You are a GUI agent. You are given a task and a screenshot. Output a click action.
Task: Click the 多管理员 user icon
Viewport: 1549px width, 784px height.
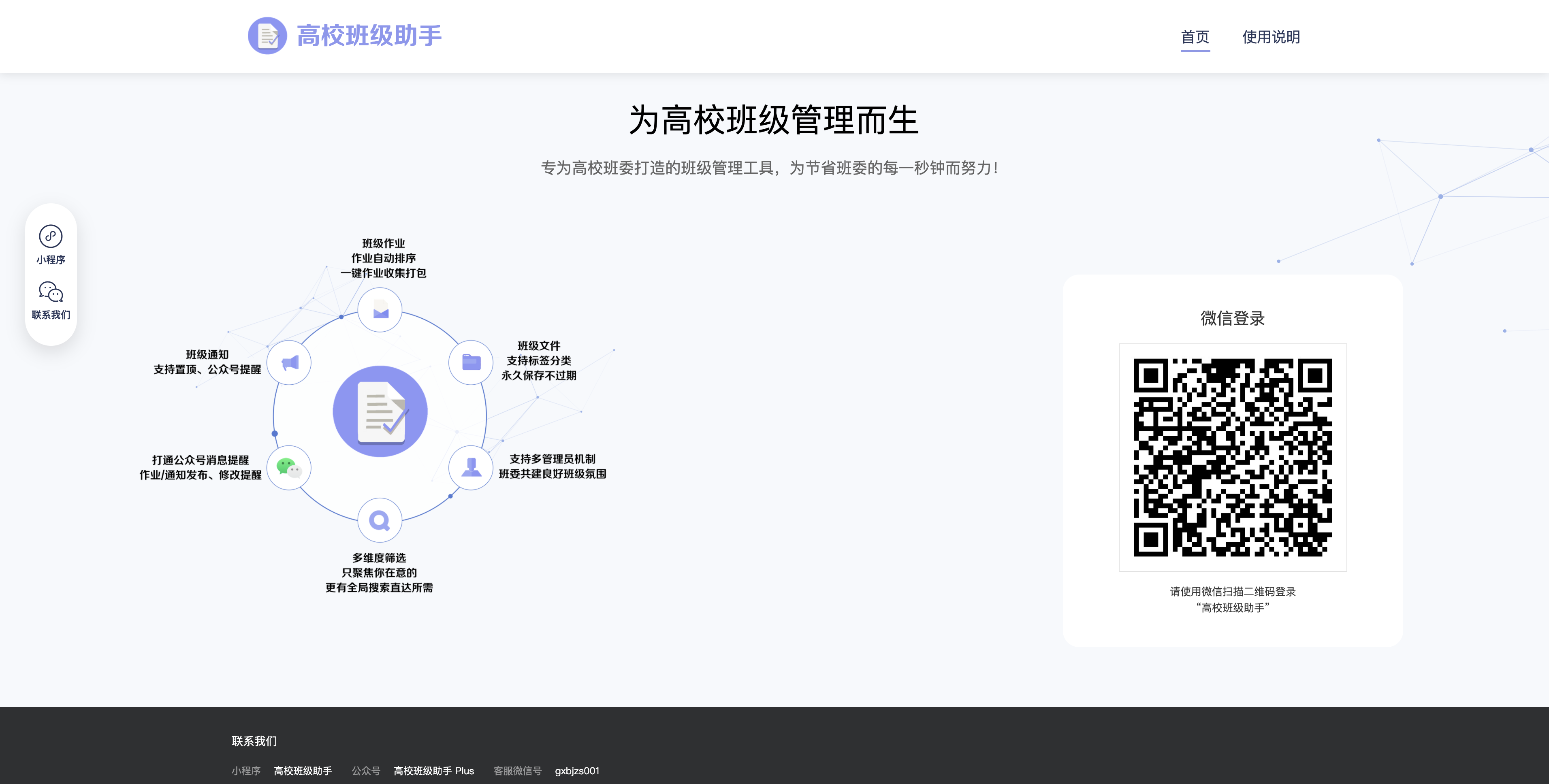click(471, 467)
